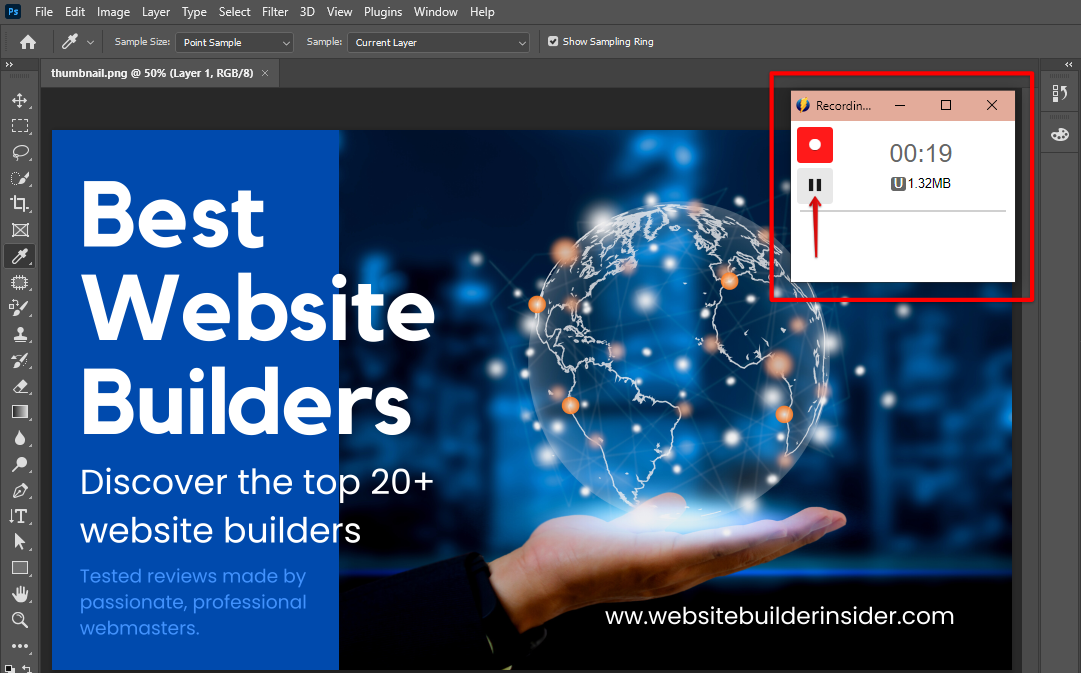Select the Lasso tool
This screenshot has width=1081, height=673.
(20, 152)
